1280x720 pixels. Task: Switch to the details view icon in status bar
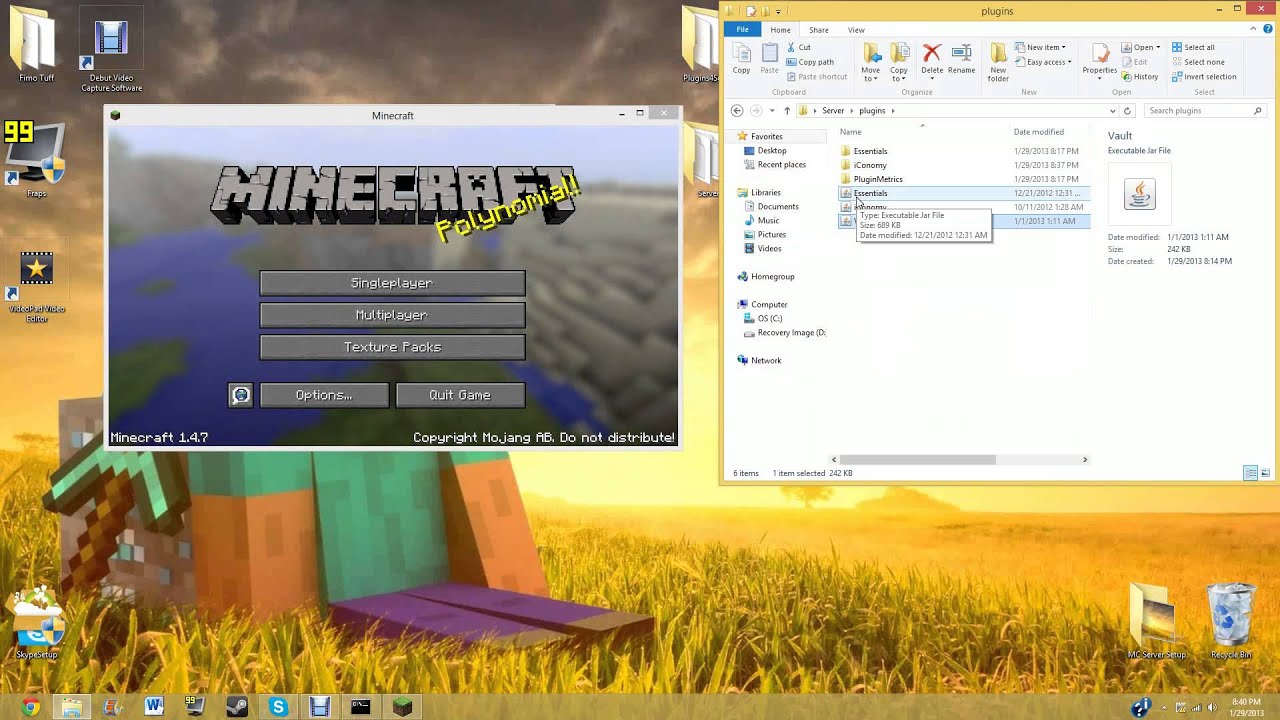tap(1250, 473)
